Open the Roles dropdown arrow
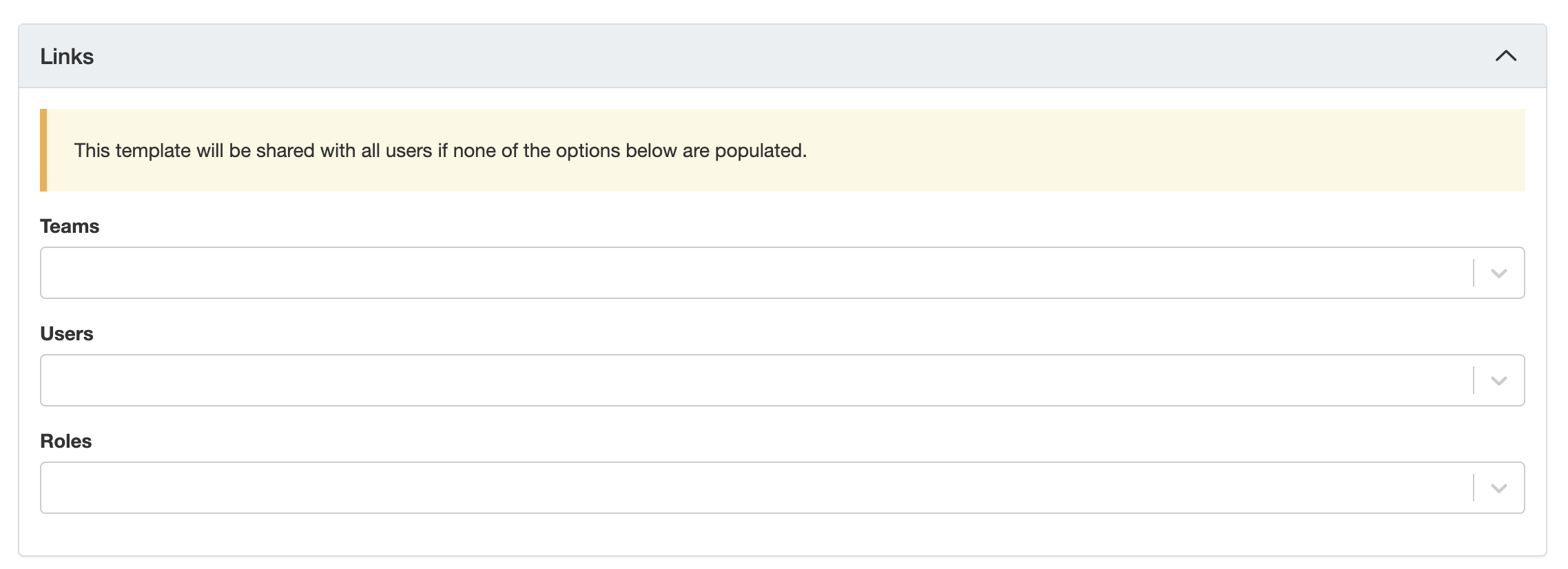 pyautogui.click(x=1498, y=488)
